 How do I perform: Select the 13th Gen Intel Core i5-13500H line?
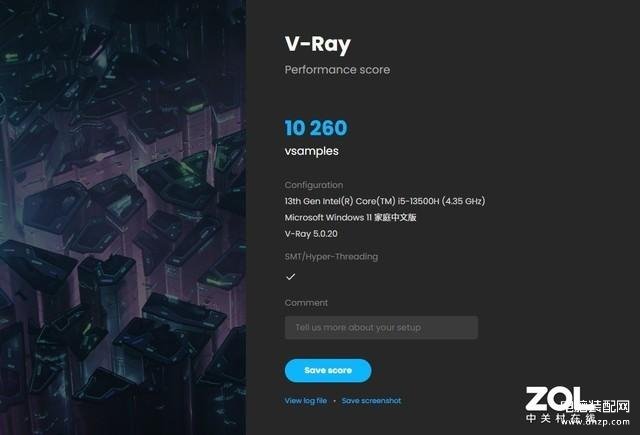tap(385, 201)
